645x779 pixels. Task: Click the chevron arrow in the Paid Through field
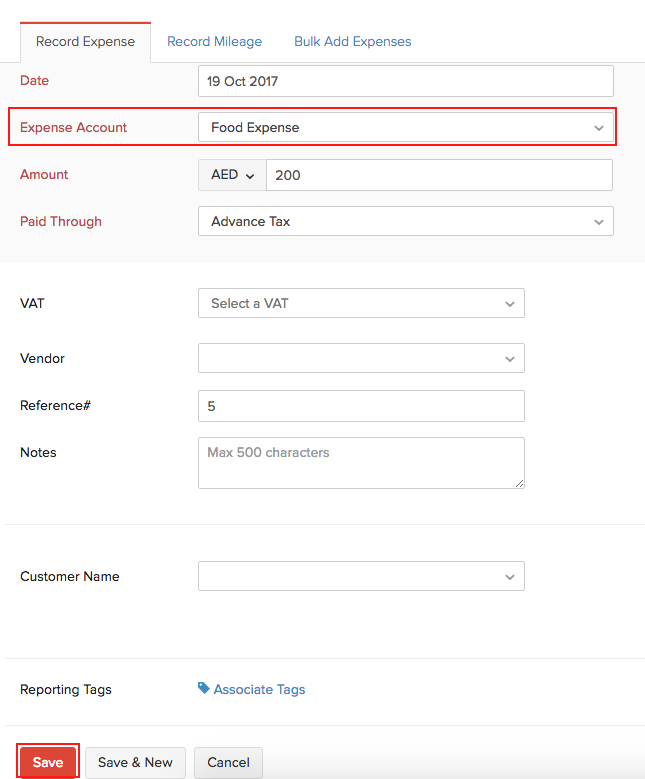[x=598, y=222]
